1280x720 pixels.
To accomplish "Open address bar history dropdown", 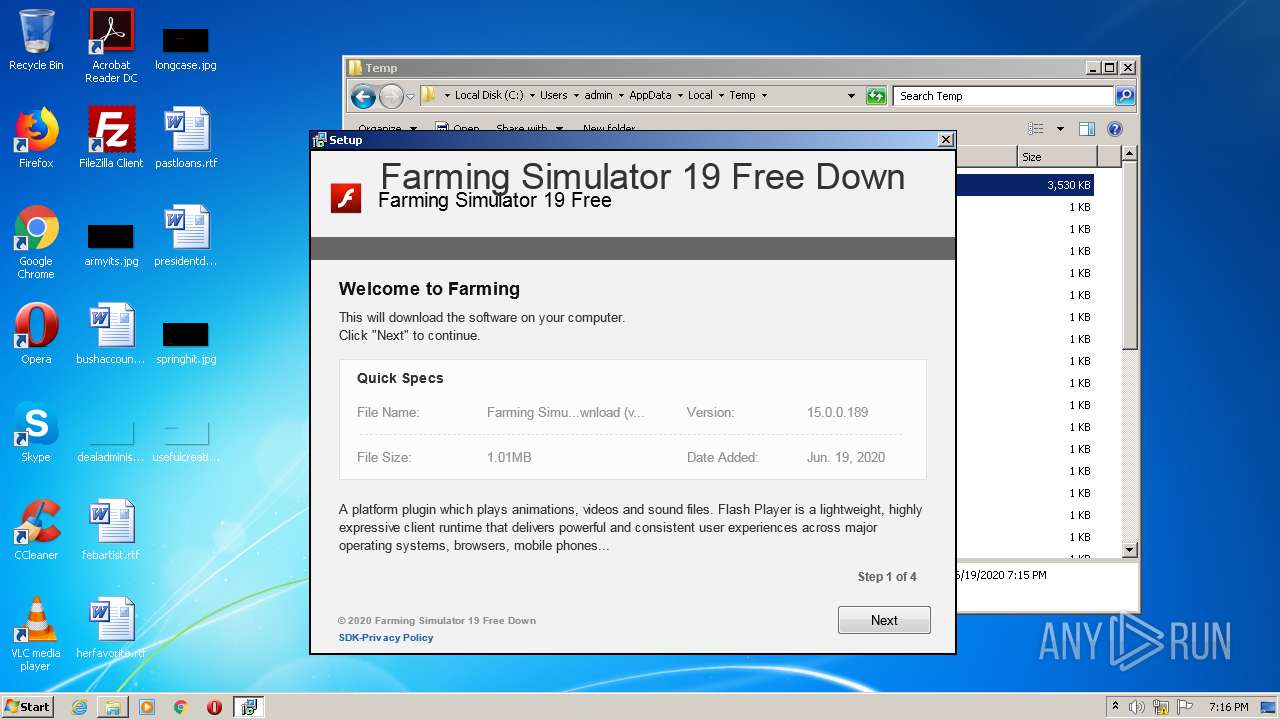I will 851,96.
